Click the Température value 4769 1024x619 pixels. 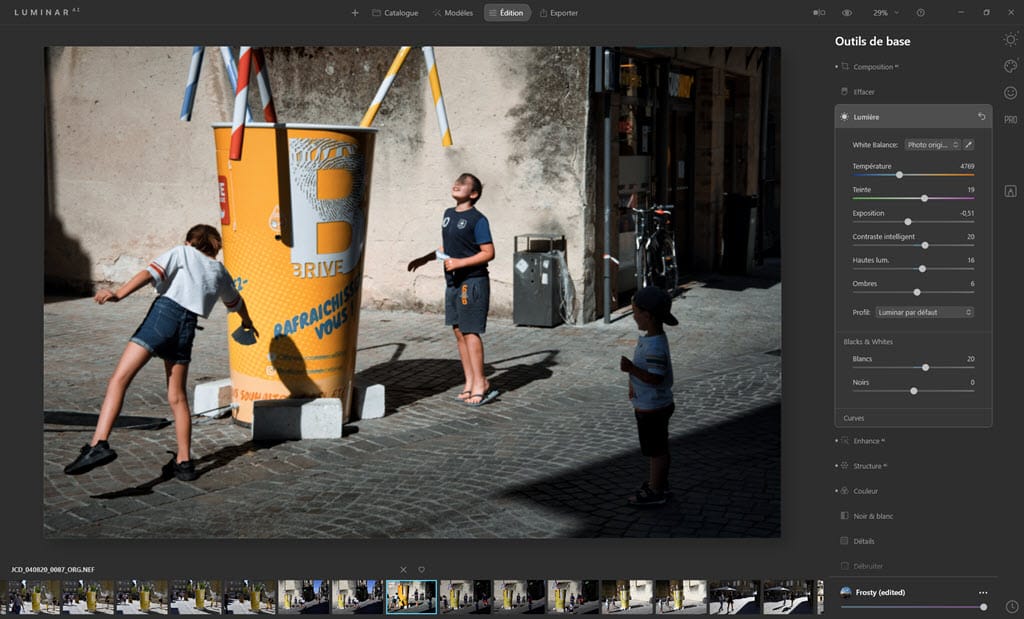(967, 167)
